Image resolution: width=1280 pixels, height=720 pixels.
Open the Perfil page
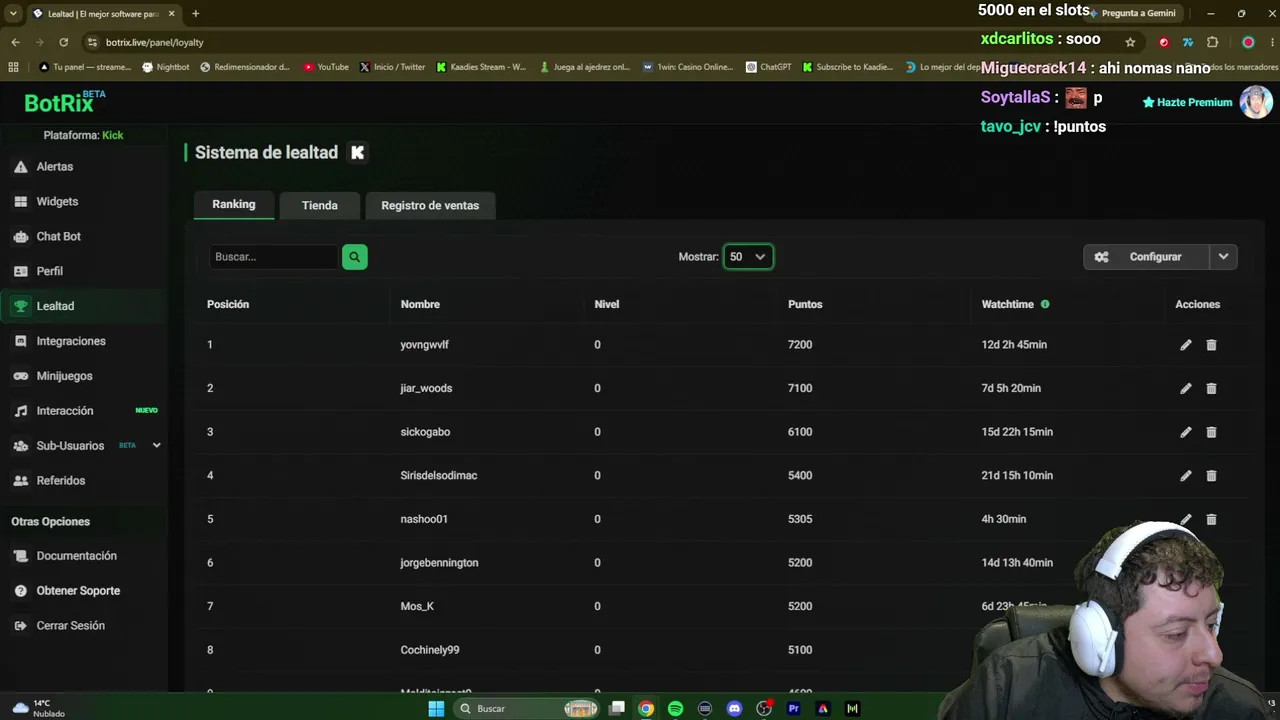click(49, 271)
